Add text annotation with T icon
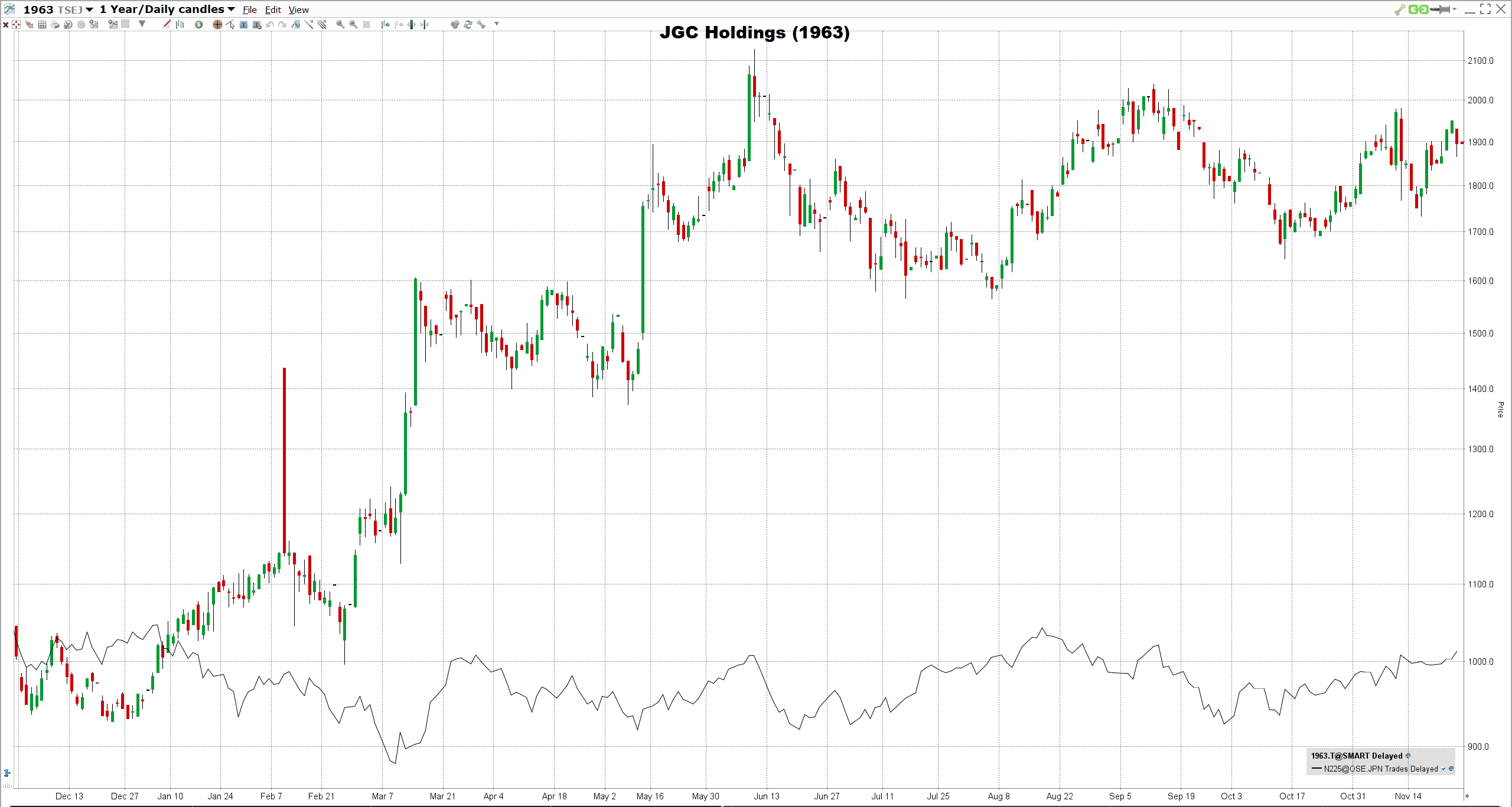 tap(243, 25)
